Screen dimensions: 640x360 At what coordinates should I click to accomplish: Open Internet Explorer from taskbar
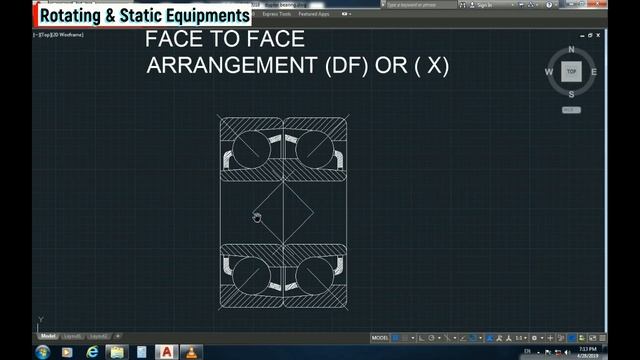[x=92, y=352]
